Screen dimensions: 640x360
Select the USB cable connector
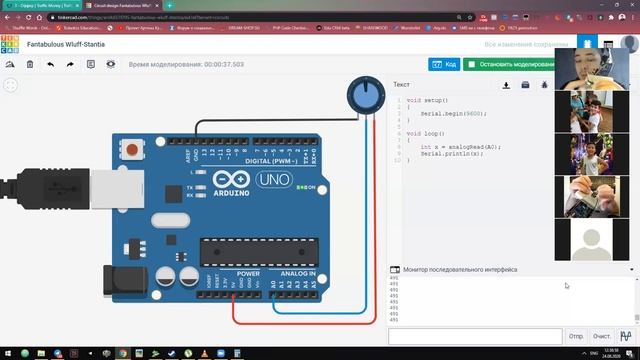coord(72,189)
